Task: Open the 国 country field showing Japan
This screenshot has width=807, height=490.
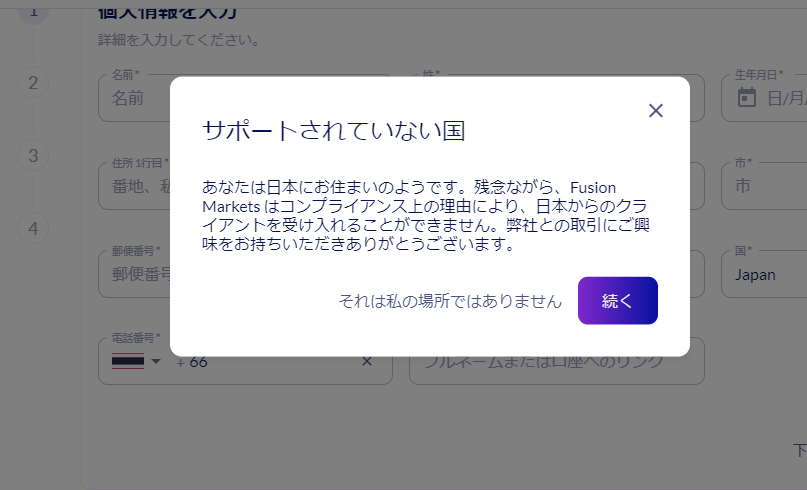Action: 764,274
